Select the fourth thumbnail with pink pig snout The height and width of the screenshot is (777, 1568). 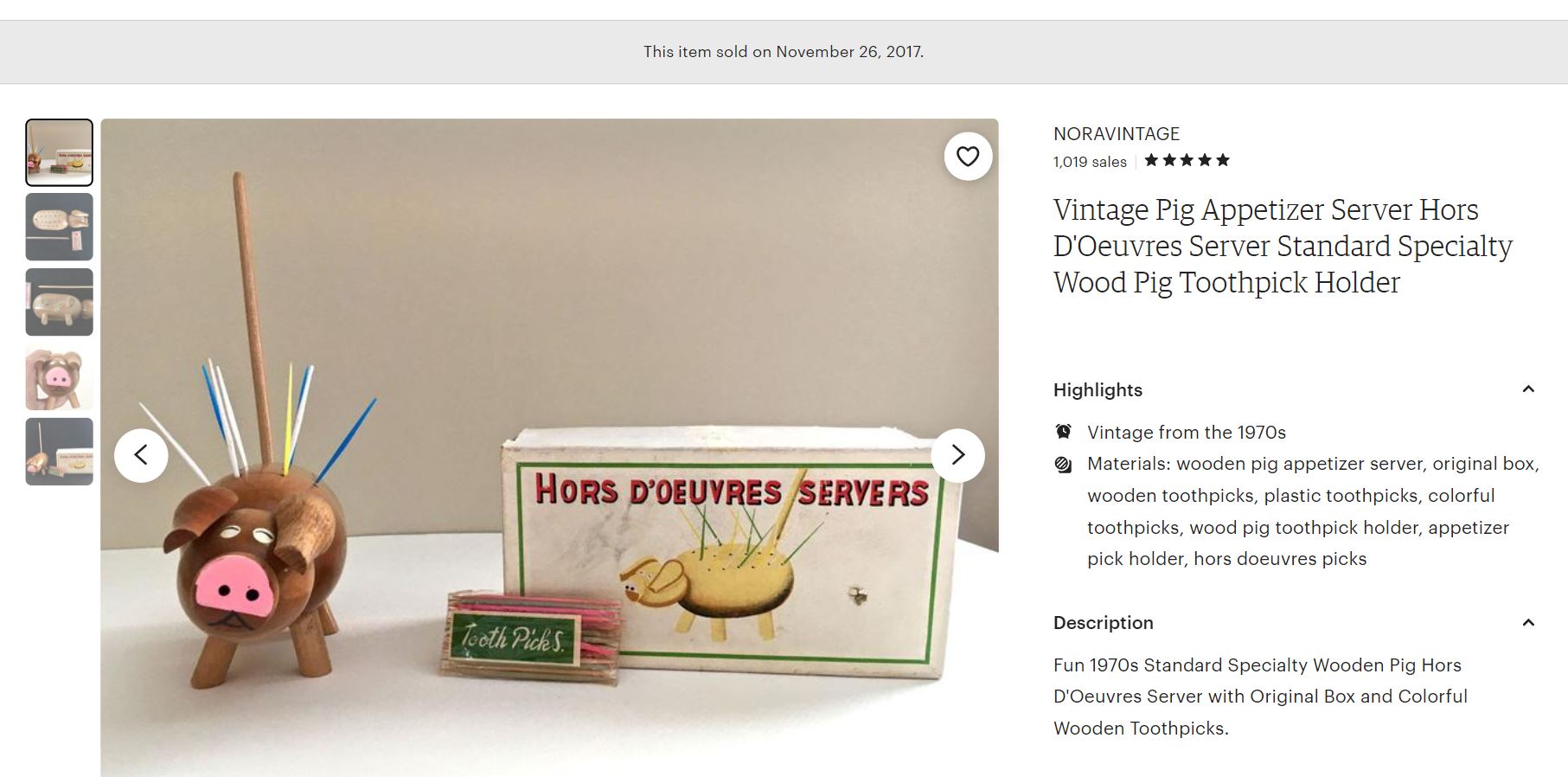pos(59,376)
